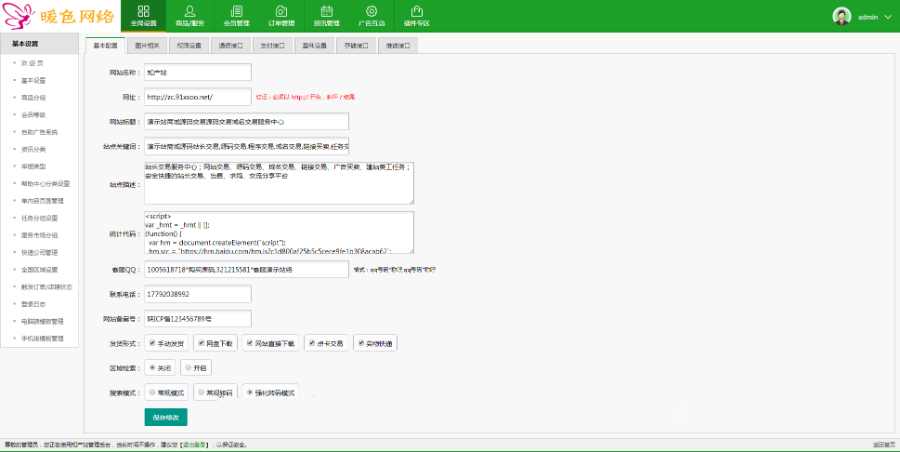Toggle the 点卡交易 checkbox
Viewport: 900px width, 452px height.
click(x=312, y=343)
